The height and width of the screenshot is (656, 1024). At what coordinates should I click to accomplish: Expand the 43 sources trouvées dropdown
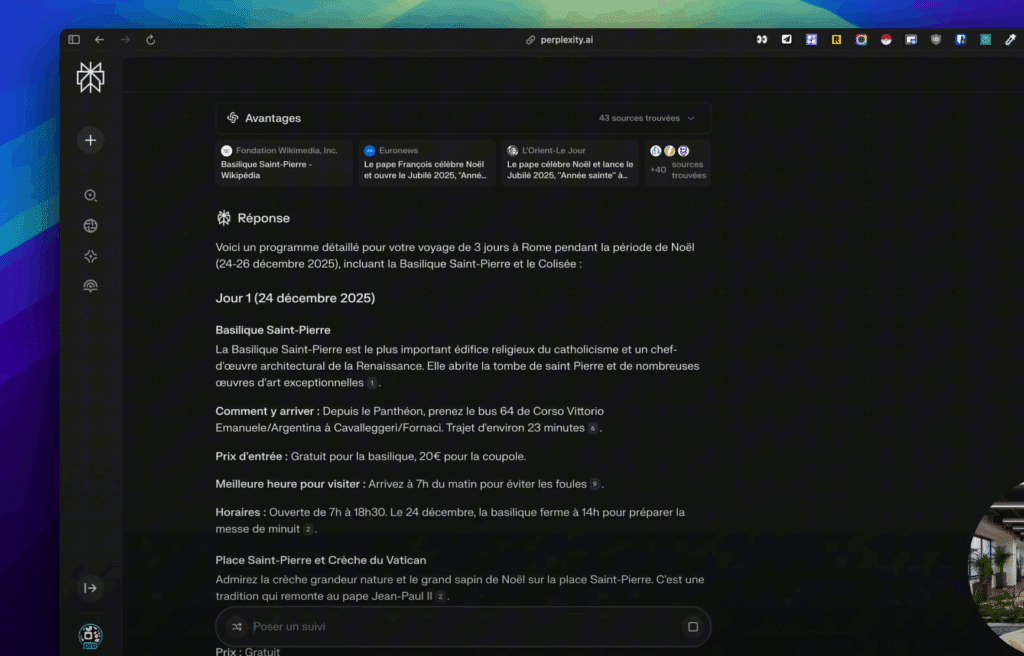[x=647, y=118]
